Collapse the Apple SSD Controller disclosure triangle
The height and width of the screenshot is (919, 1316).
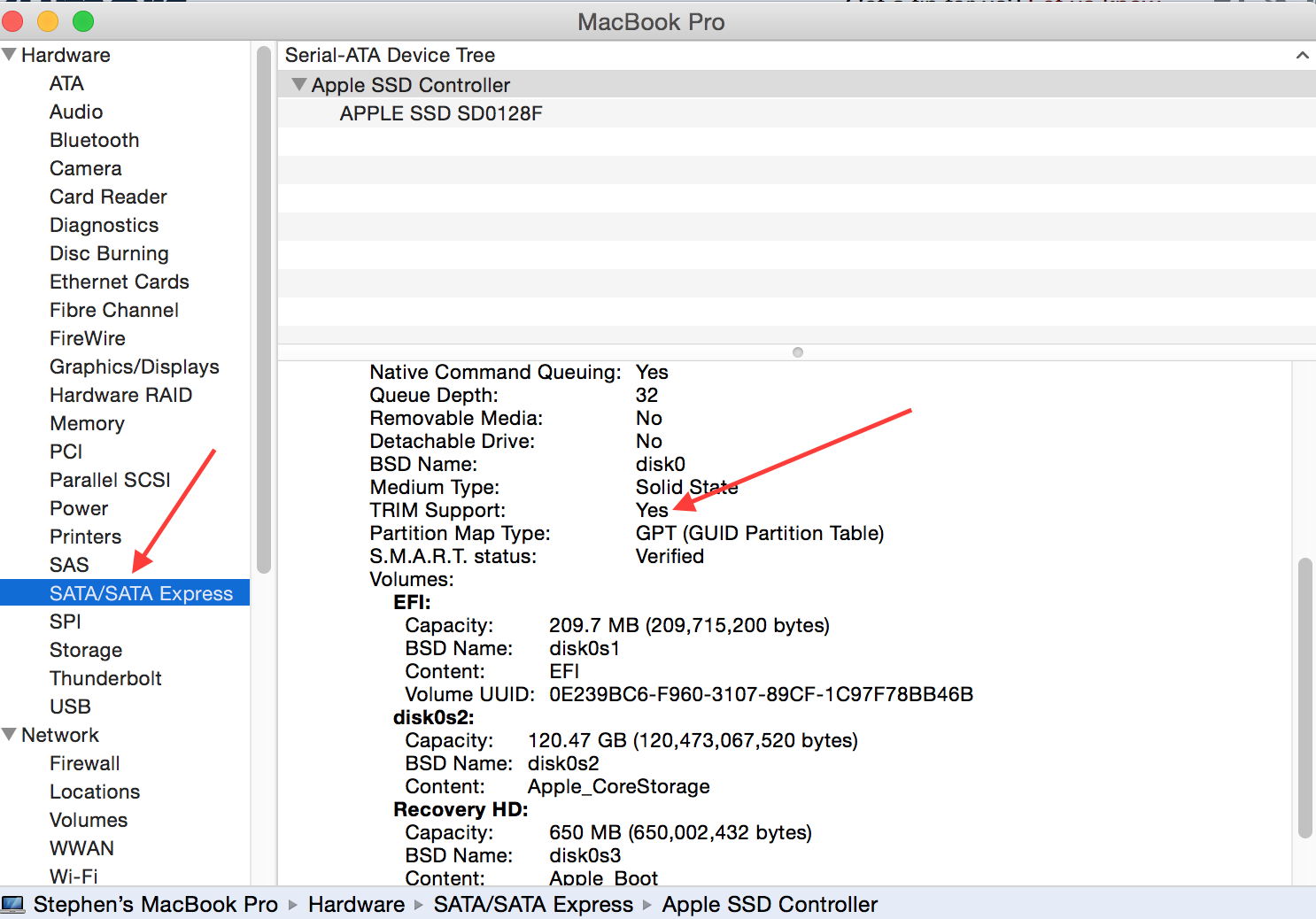point(299,85)
